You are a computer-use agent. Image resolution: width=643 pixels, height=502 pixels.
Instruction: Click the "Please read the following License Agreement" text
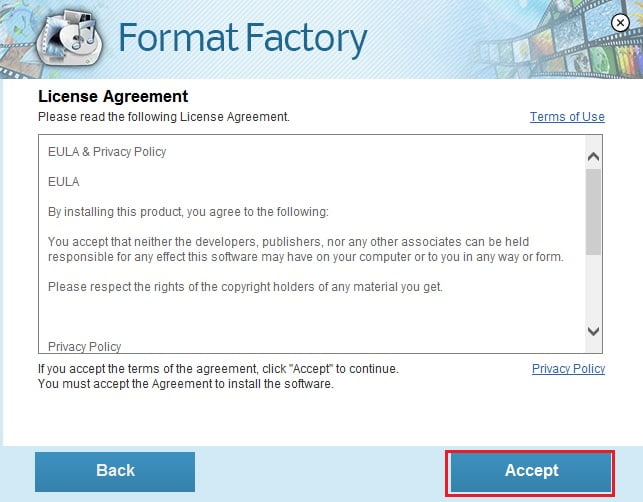point(164,117)
